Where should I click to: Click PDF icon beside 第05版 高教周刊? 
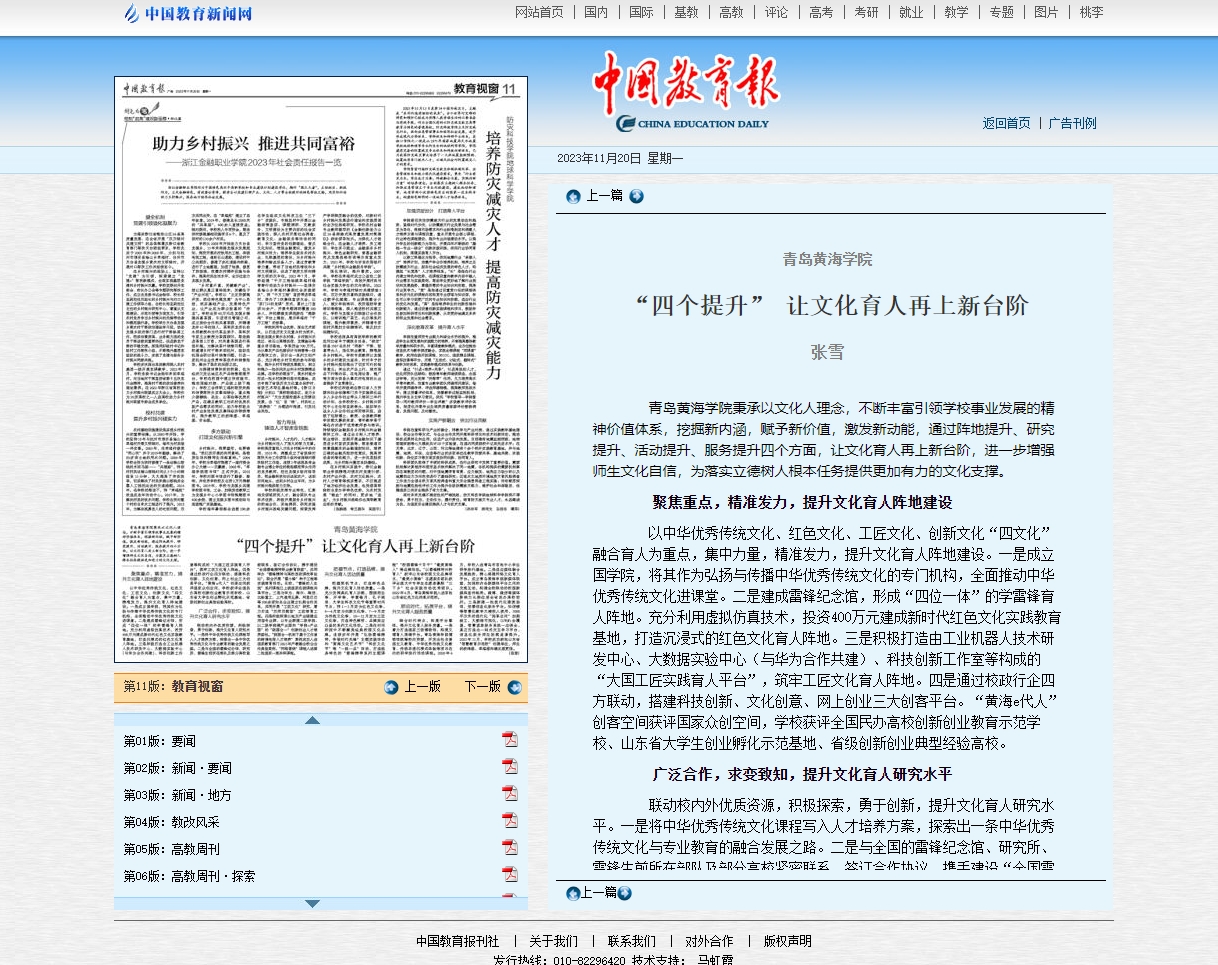pyautogui.click(x=510, y=848)
